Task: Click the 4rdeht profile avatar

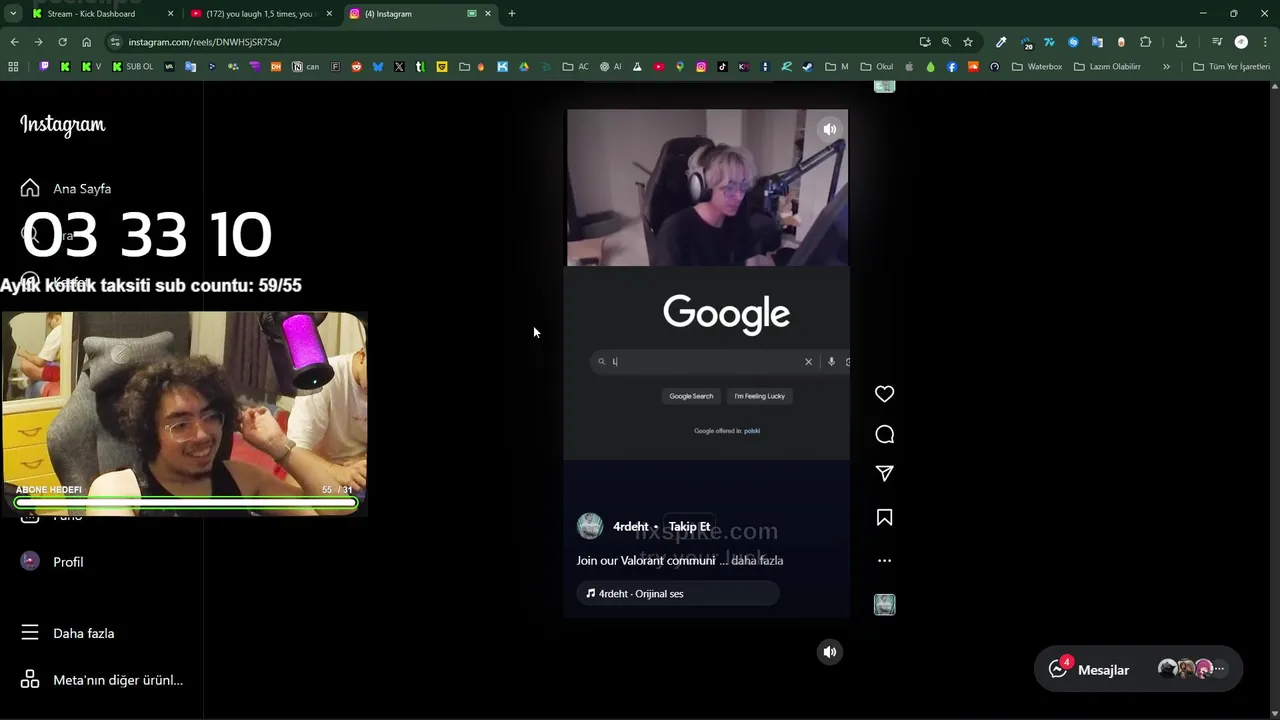Action: pyautogui.click(x=590, y=526)
